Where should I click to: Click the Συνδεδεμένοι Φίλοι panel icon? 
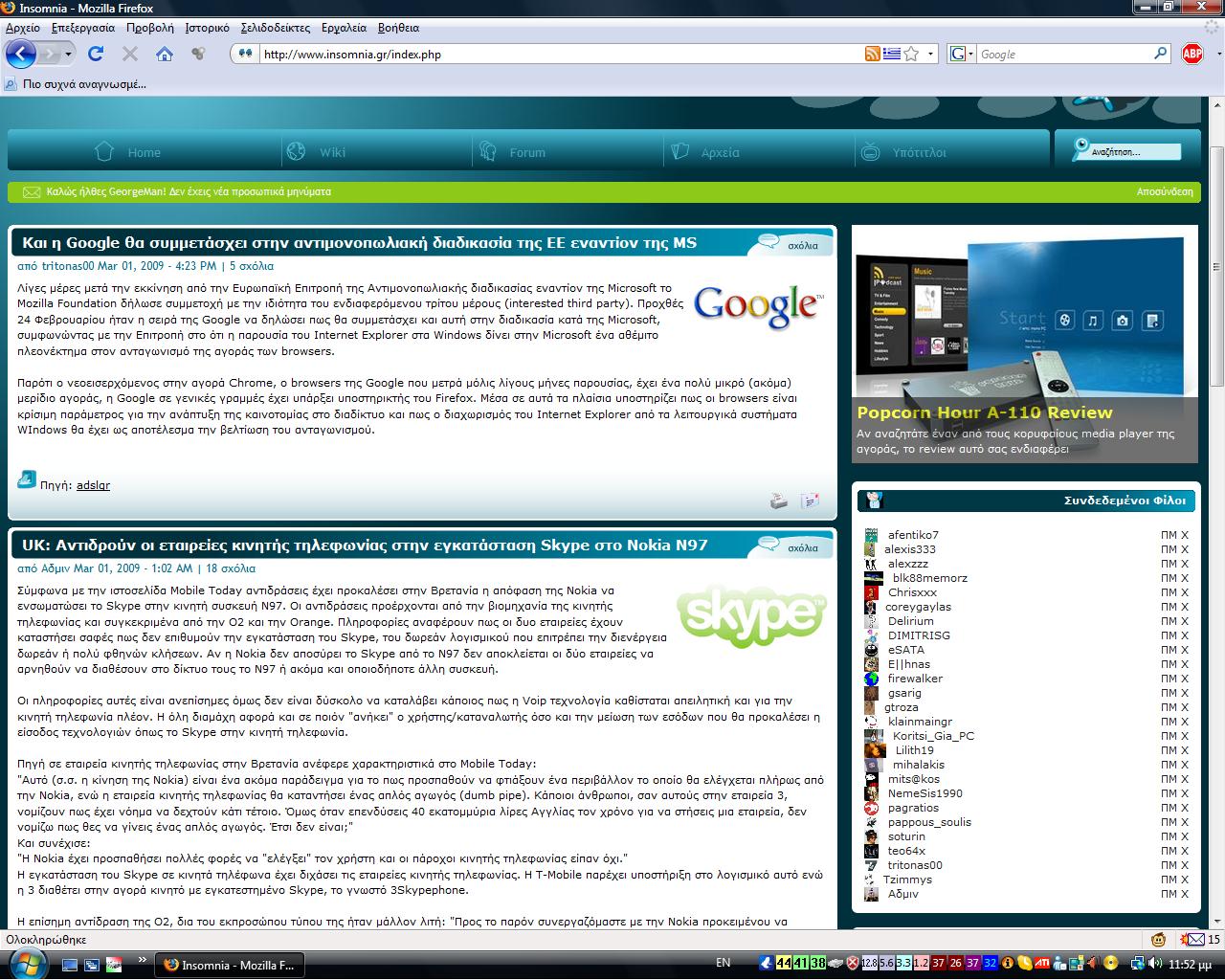(x=873, y=500)
